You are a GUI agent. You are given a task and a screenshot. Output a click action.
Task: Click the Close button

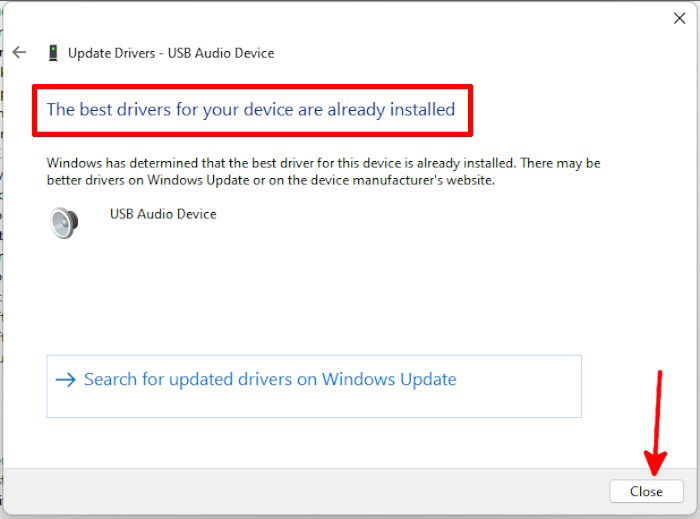tap(646, 491)
